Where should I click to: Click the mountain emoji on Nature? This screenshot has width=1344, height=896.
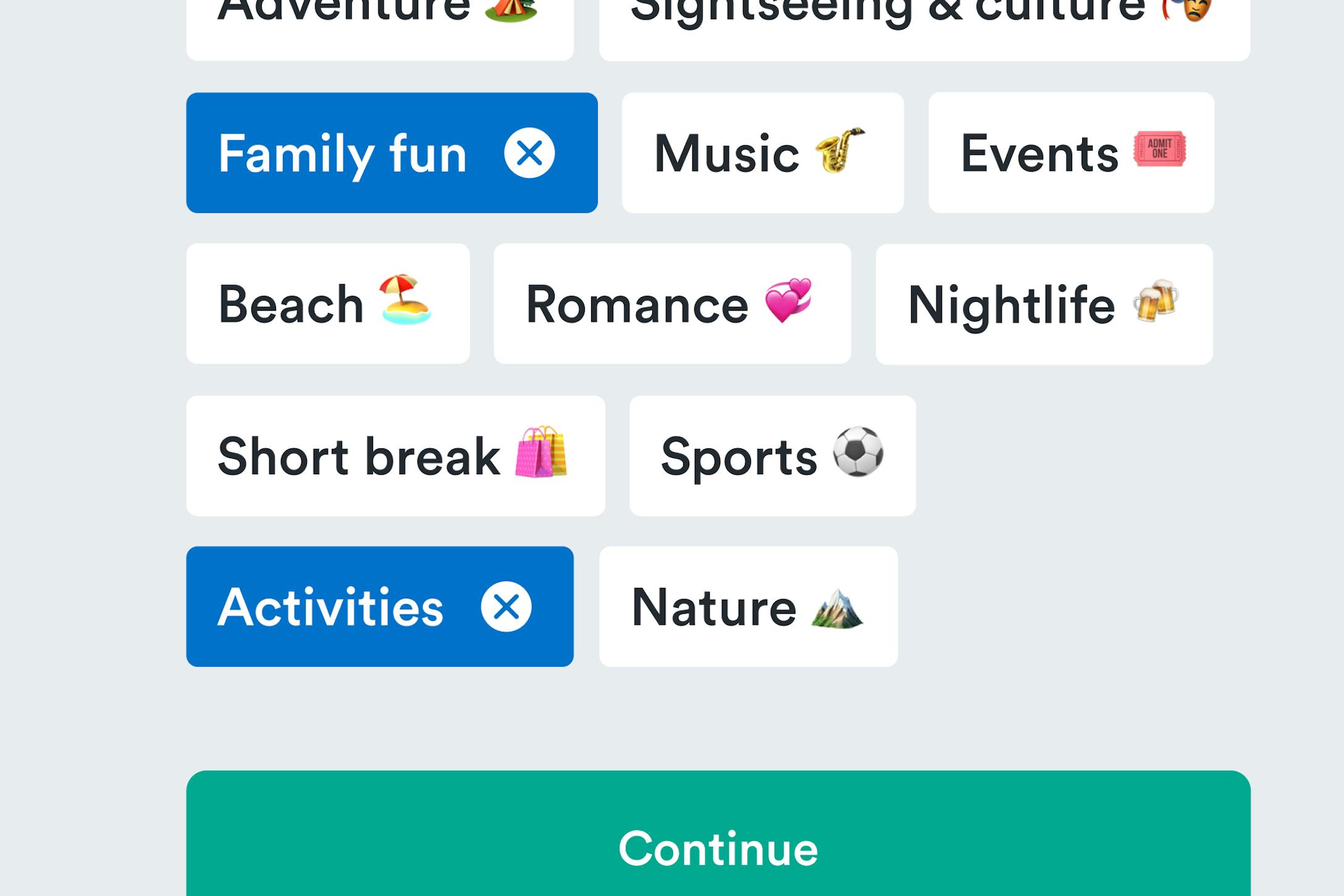[837, 609]
